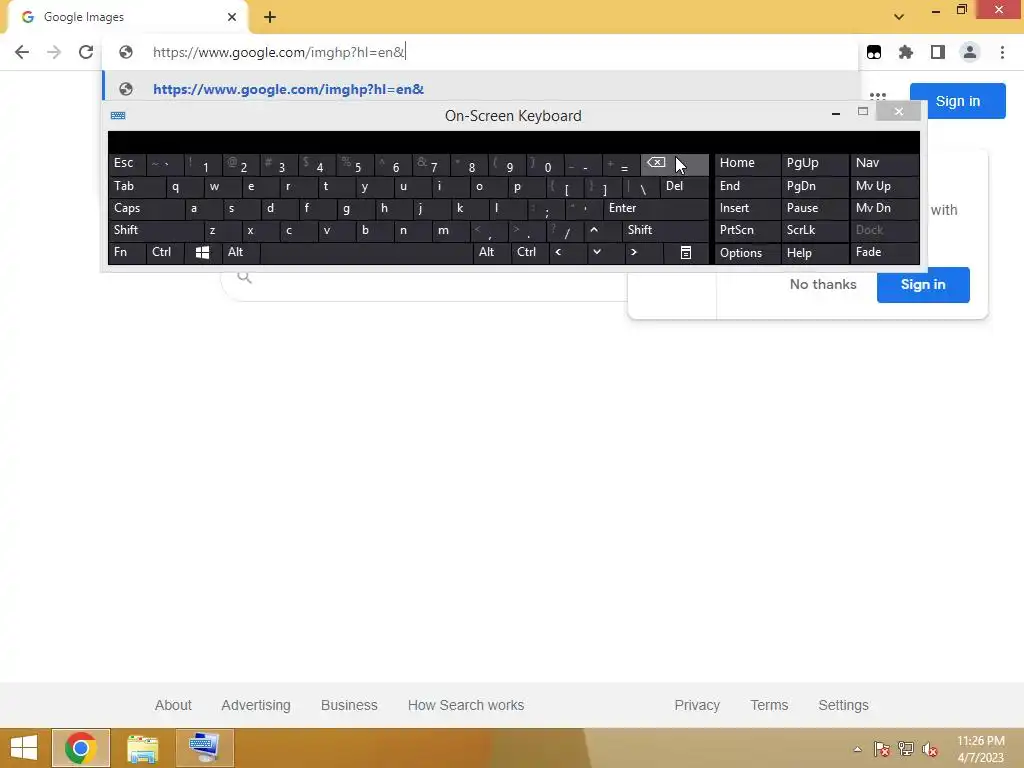Viewport: 1024px width, 768px height.
Task: Click the Del key on keyboard
Action: pos(684,187)
